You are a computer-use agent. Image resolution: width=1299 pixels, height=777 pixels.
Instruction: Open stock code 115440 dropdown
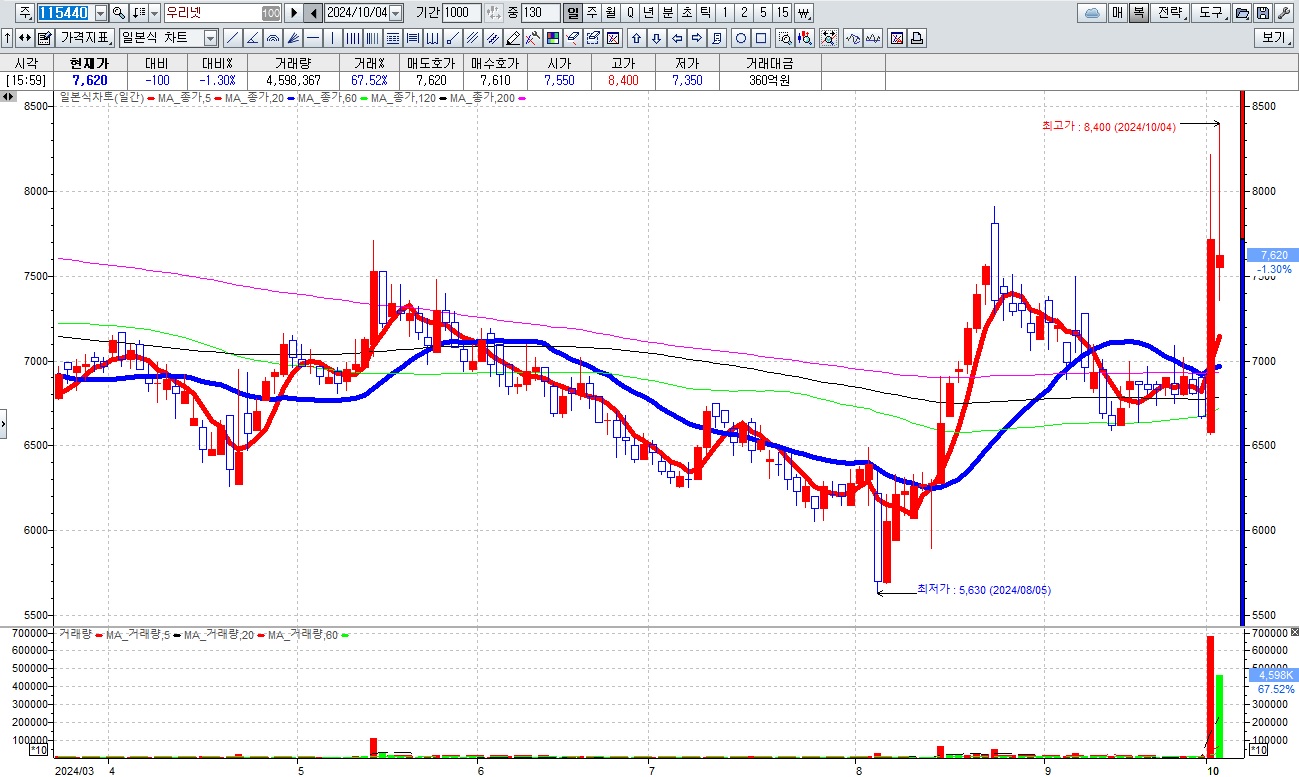[x=101, y=13]
